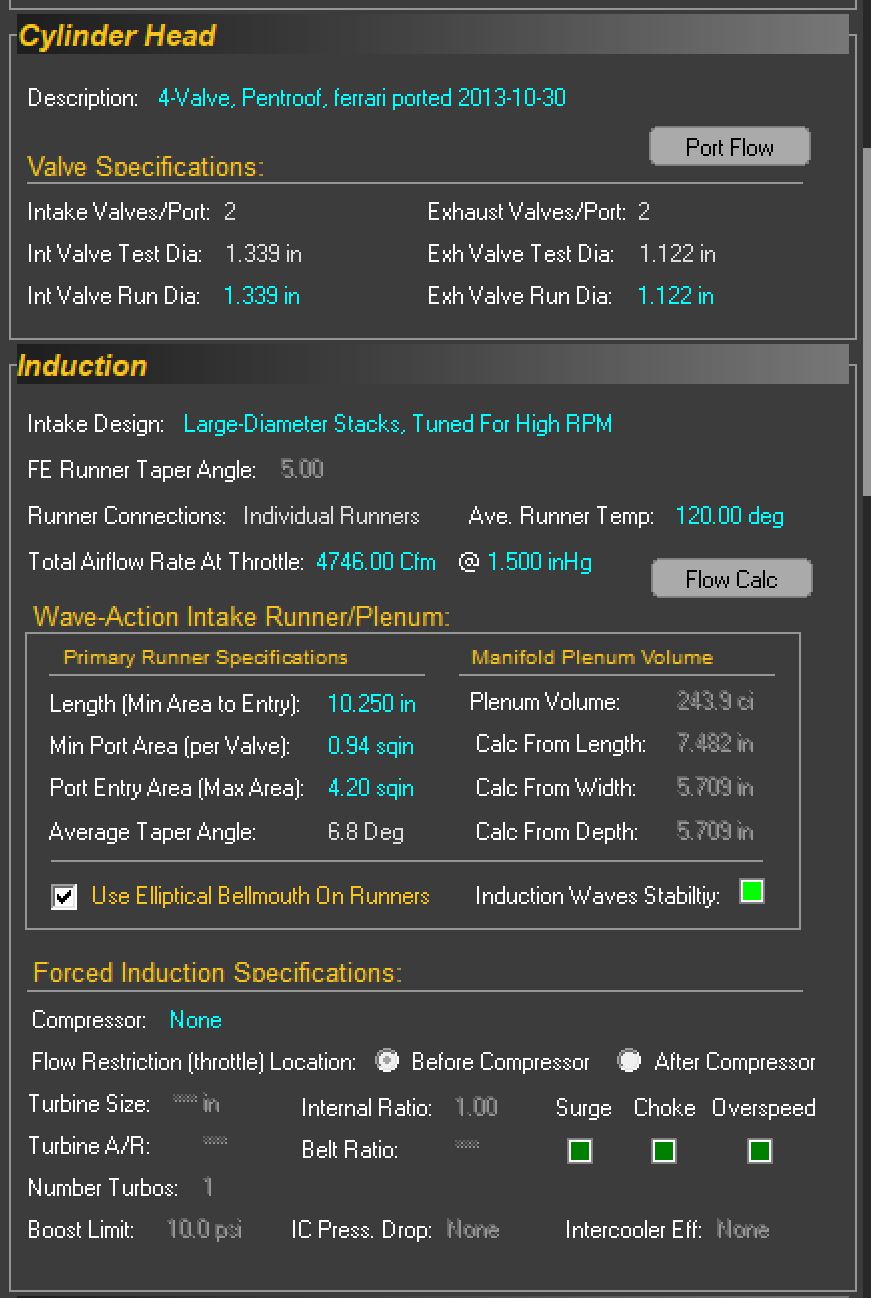Click the Port Flow button
871x1298 pixels.
(729, 147)
